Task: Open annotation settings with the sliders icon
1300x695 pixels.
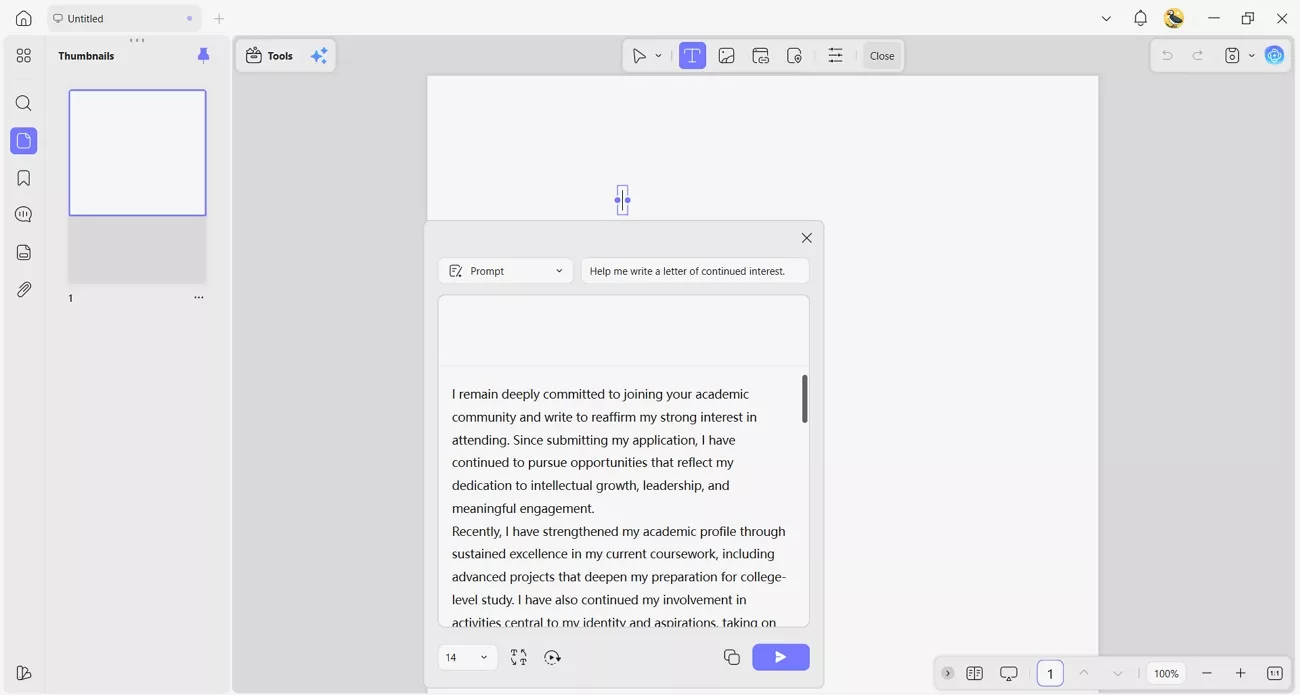Action: tap(836, 55)
